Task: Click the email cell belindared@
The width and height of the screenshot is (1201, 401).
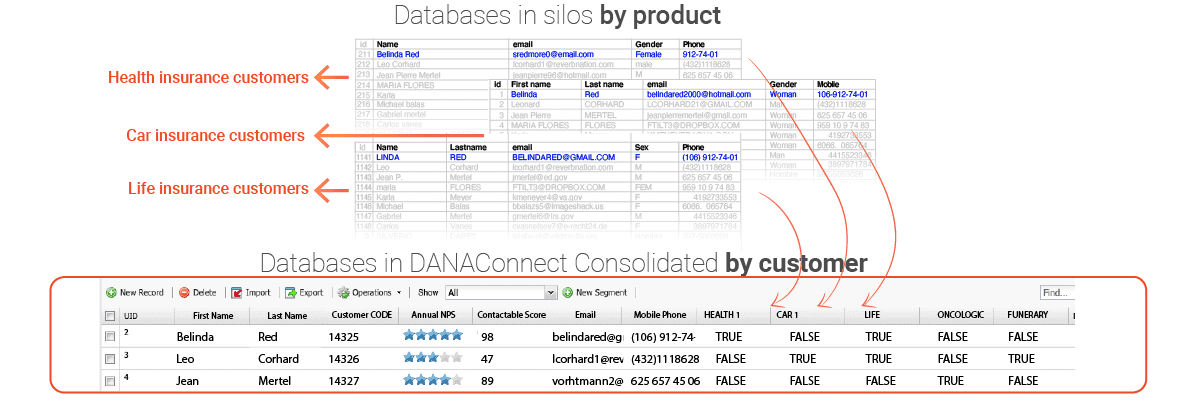Action: coord(587,338)
